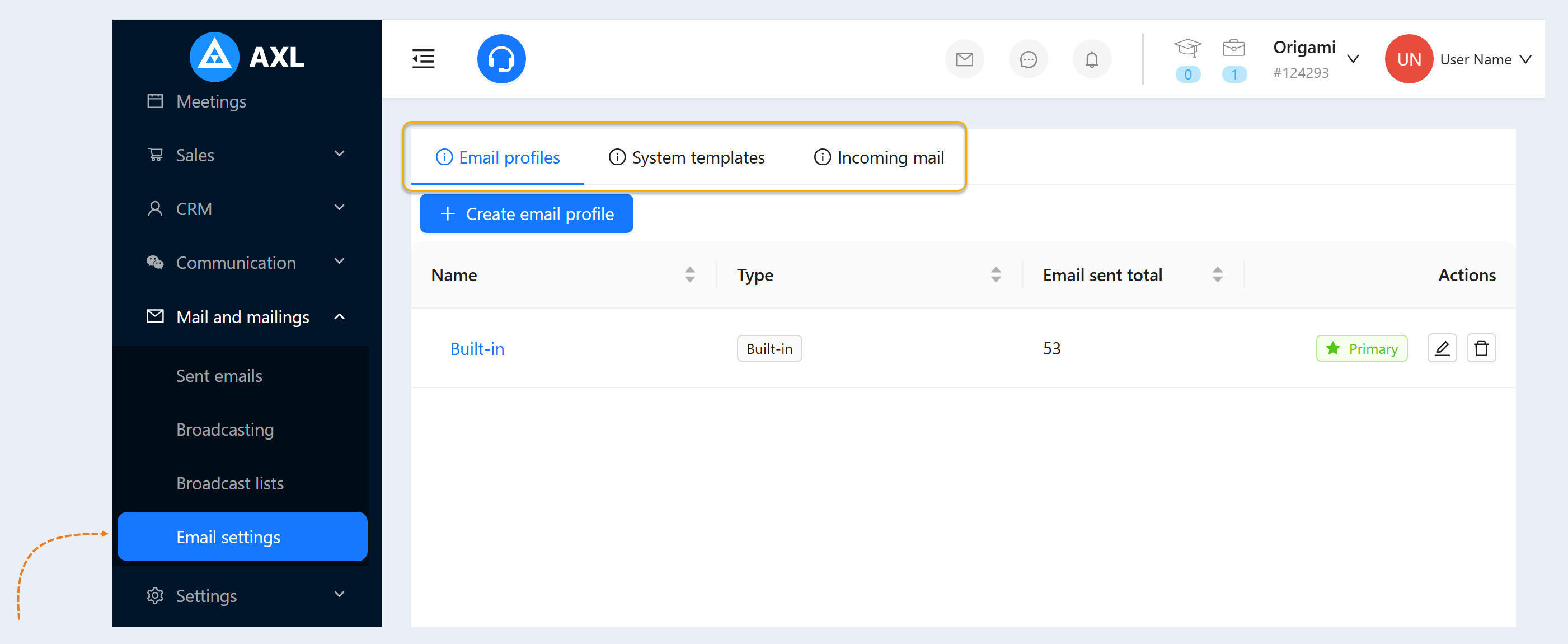Screen dimensions: 1568x644
Task: Click the Meetings calendar icon in the sidebar
Action: [155, 101]
